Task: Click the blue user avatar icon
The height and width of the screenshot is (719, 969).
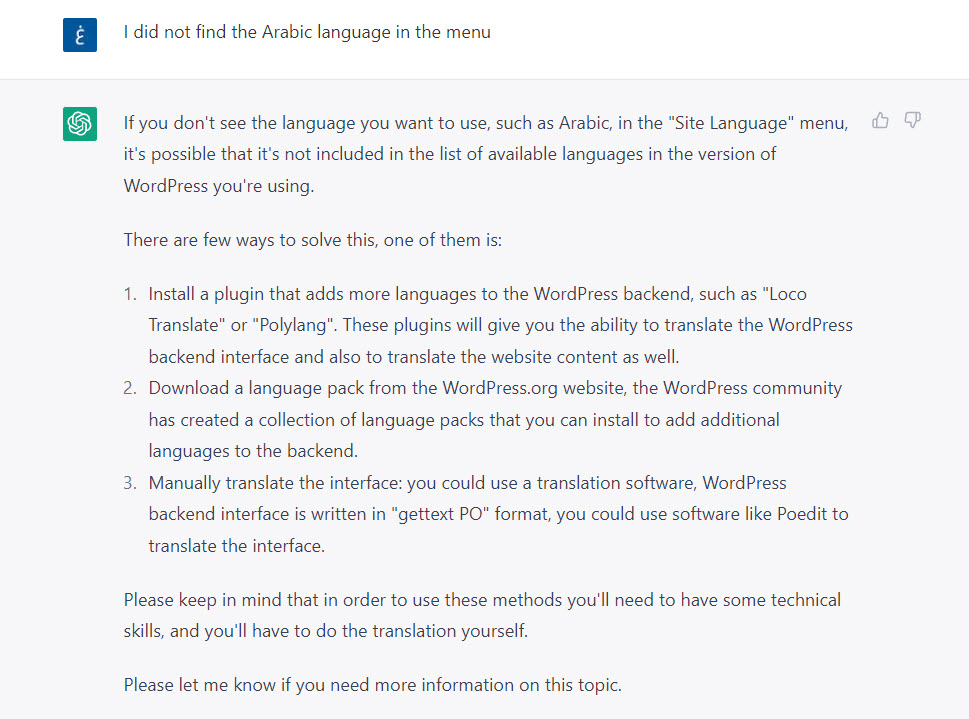Action: coord(80,34)
